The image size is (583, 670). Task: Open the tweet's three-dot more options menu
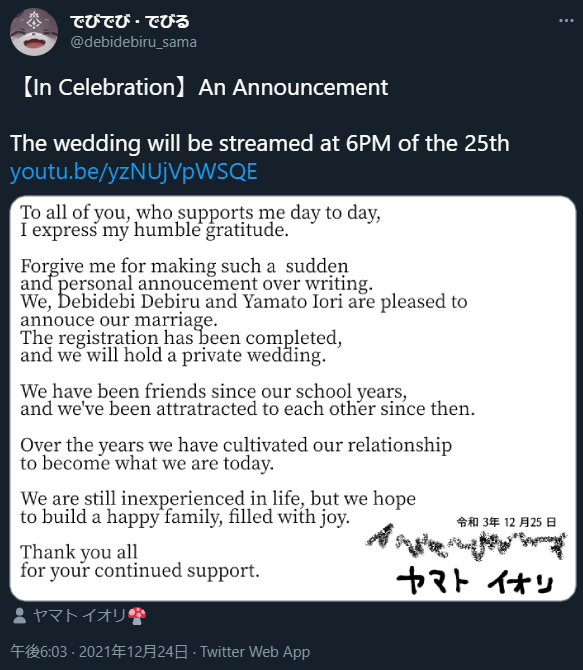point(566,21)
